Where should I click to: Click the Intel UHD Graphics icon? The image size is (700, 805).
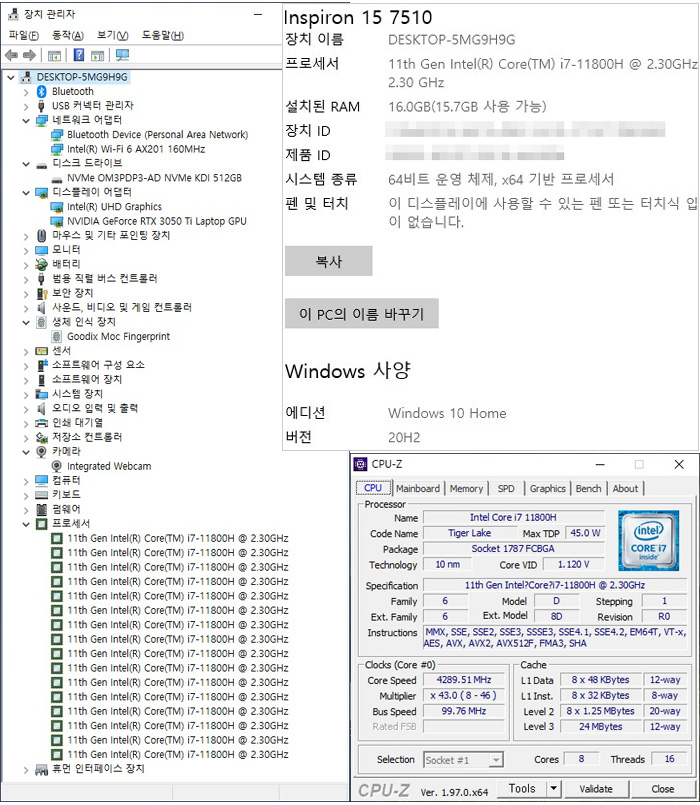point(56,207)
